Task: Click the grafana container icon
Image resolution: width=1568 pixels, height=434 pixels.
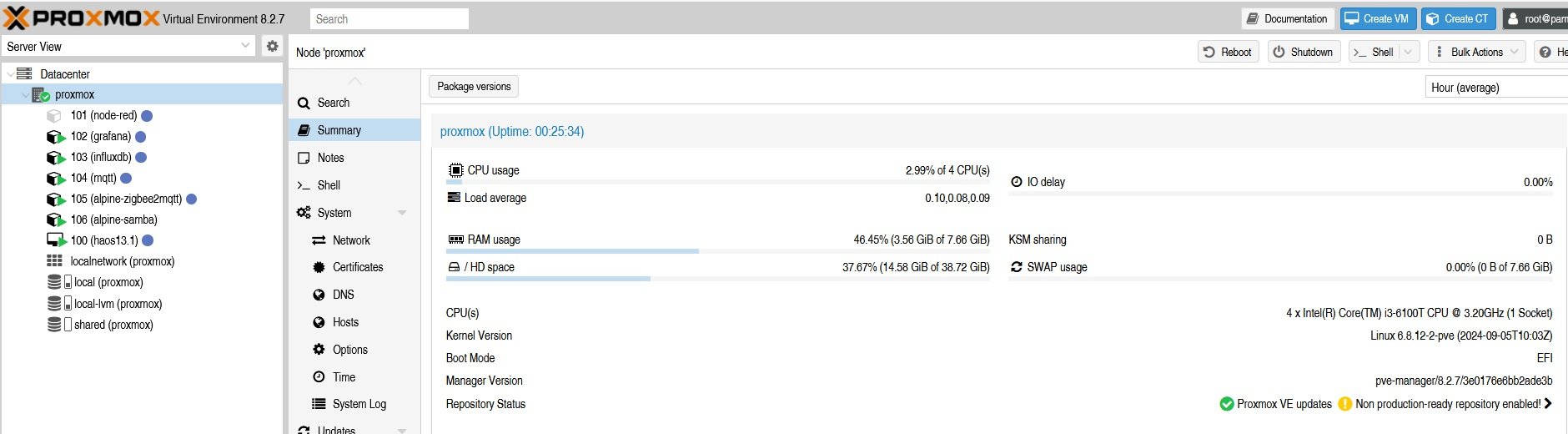Action: click(x=55, y=137)
